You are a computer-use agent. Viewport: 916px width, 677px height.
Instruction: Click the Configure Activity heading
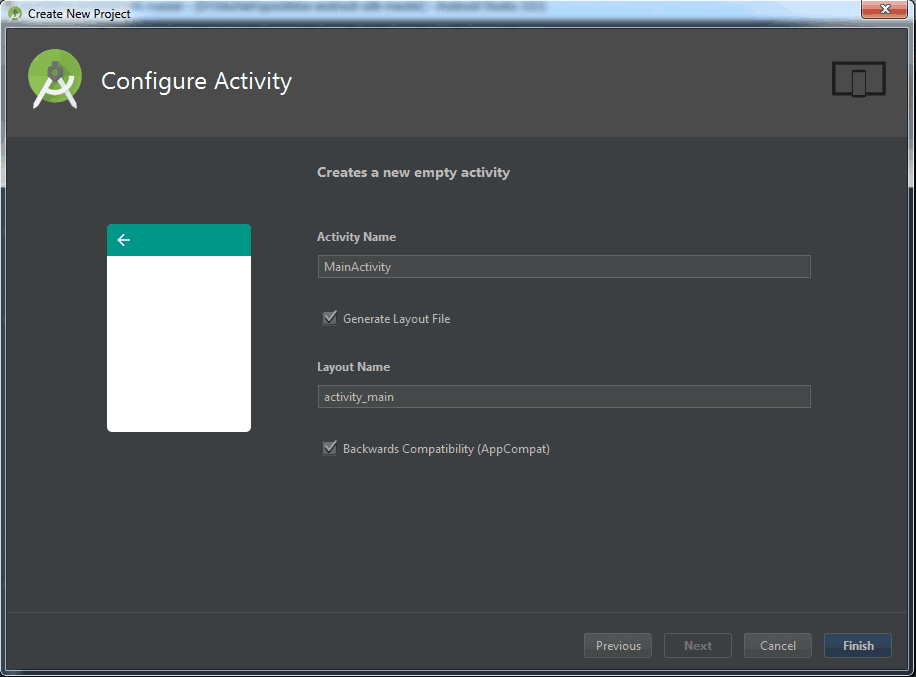[196, 81]
